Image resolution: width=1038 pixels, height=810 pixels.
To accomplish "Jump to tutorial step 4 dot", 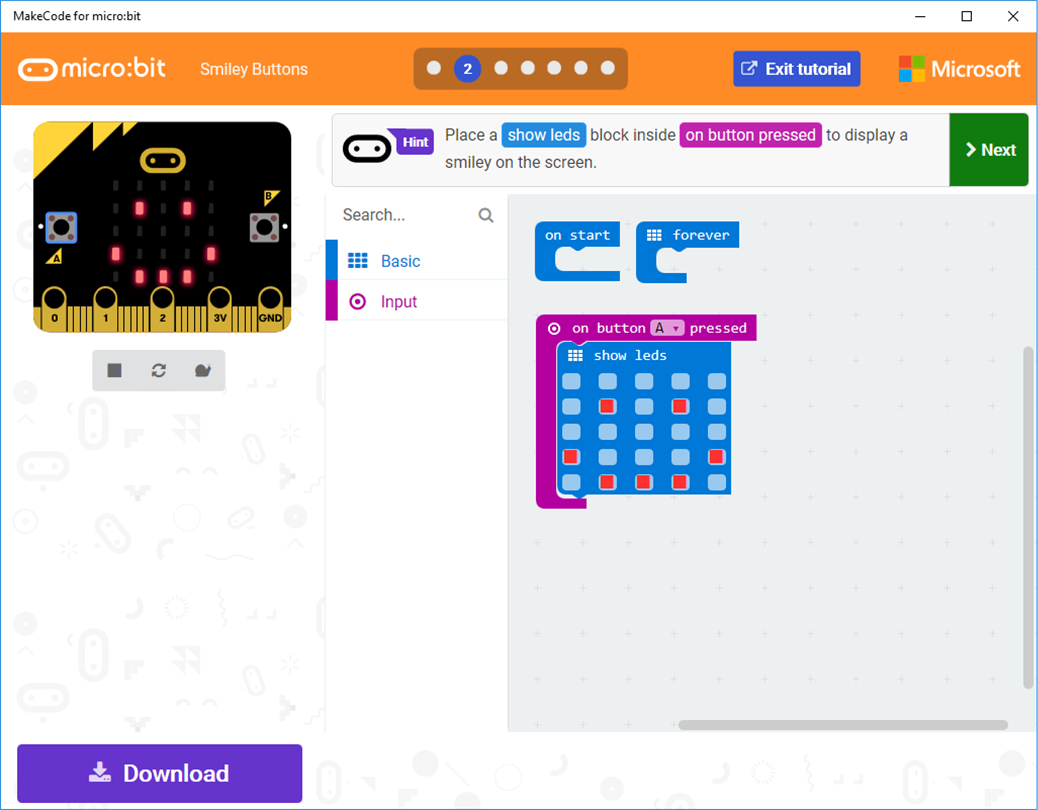I will (x=528, y=68).
